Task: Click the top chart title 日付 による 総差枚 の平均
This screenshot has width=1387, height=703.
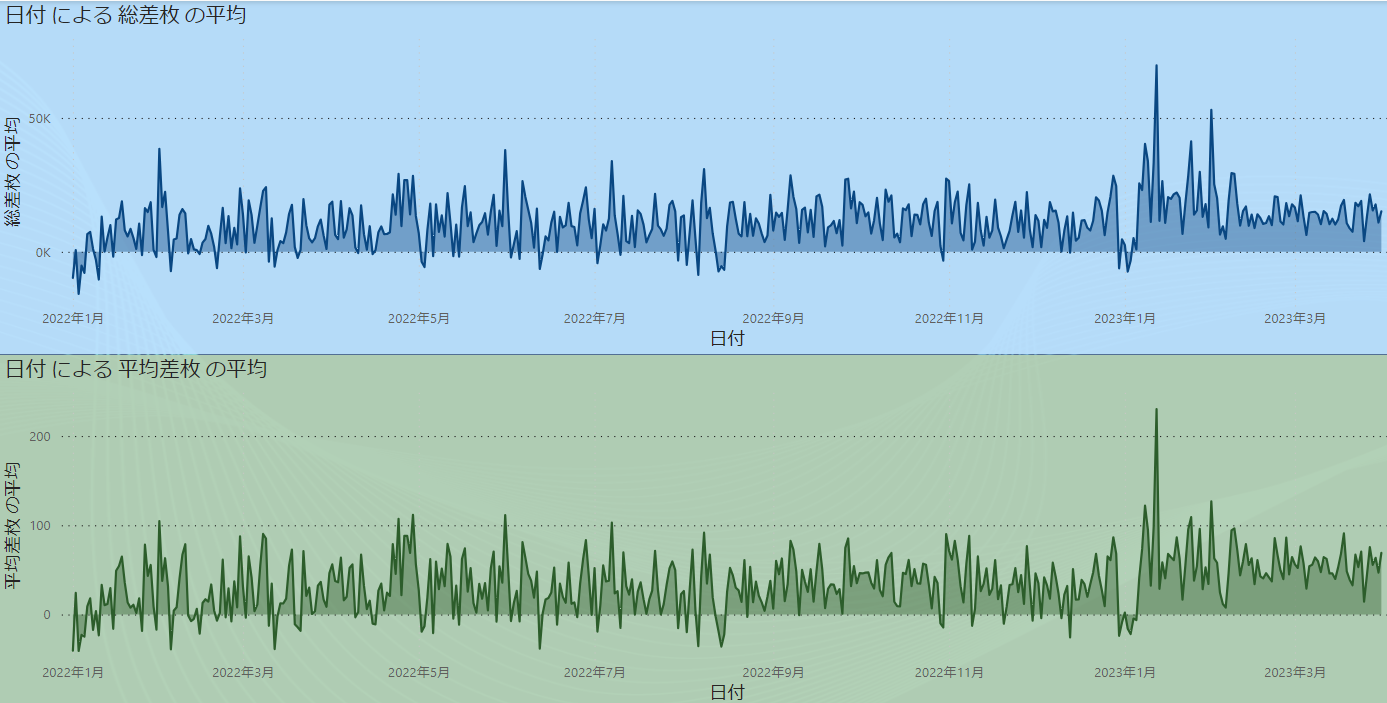Action: click(126, 15)
